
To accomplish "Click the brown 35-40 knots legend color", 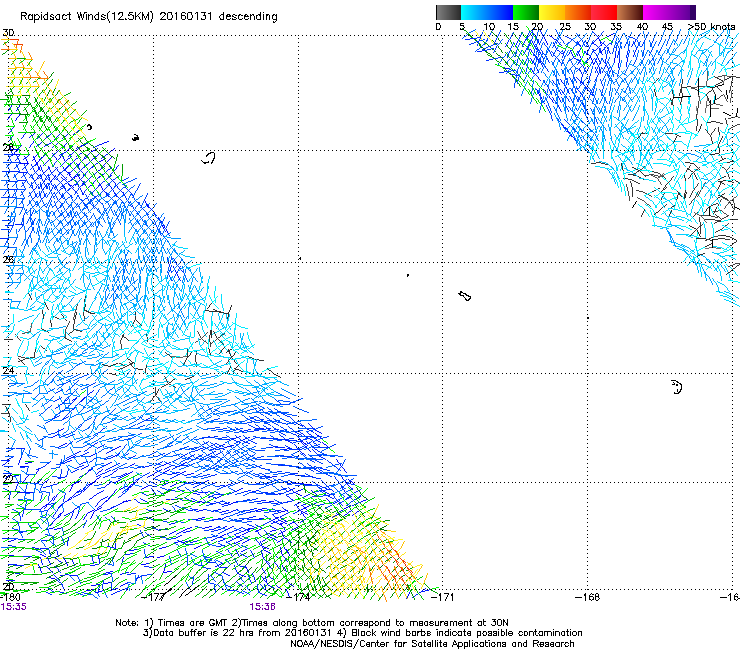I will pos(630,12).
